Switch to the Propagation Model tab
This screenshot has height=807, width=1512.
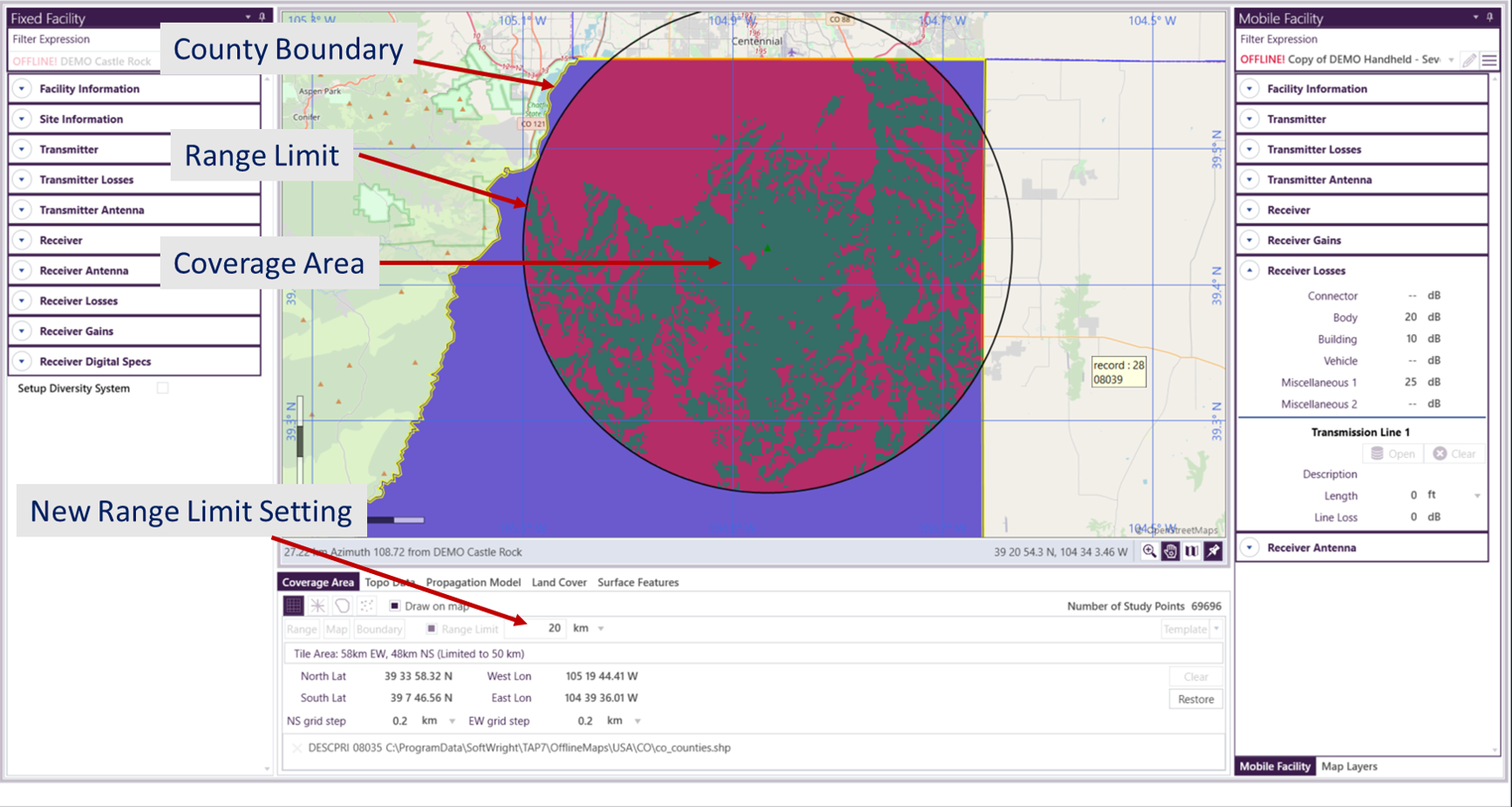[473, 582]
